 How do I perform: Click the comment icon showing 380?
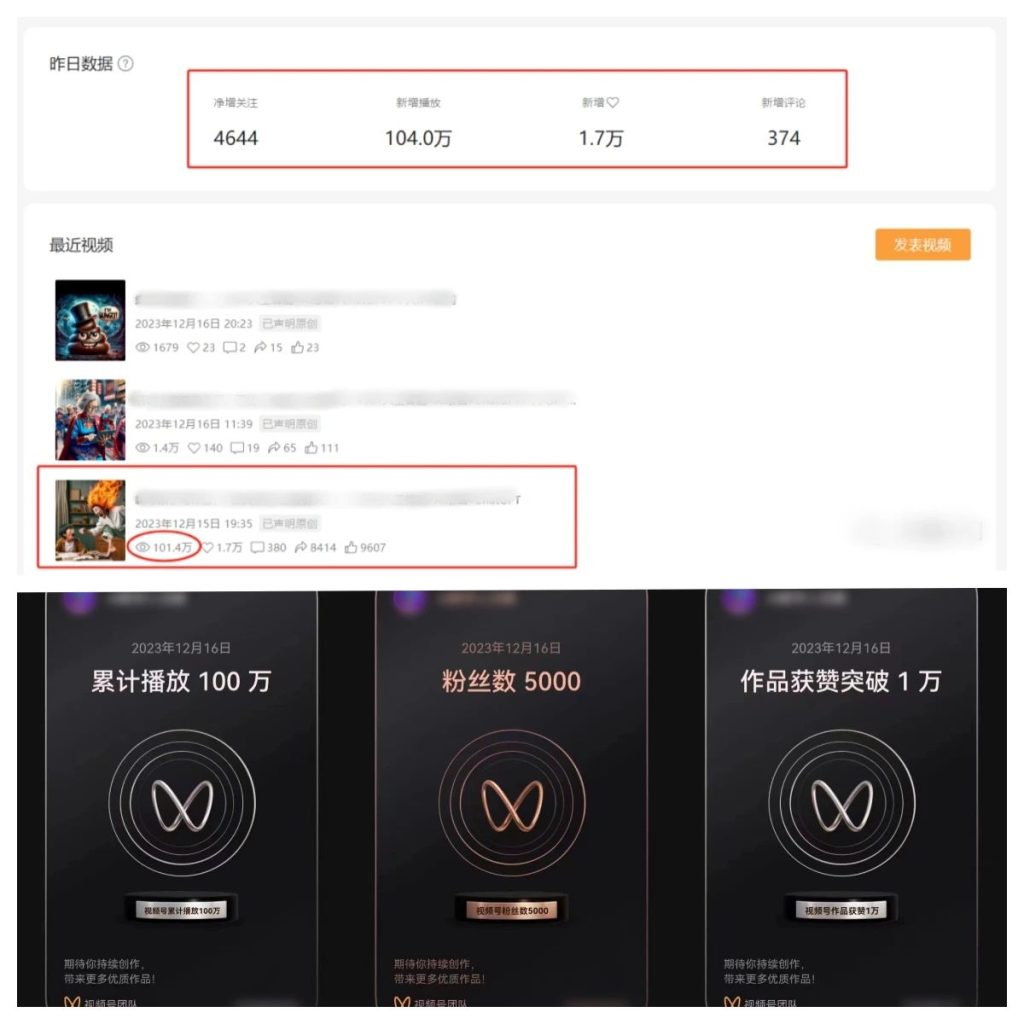tap(257, 547)
